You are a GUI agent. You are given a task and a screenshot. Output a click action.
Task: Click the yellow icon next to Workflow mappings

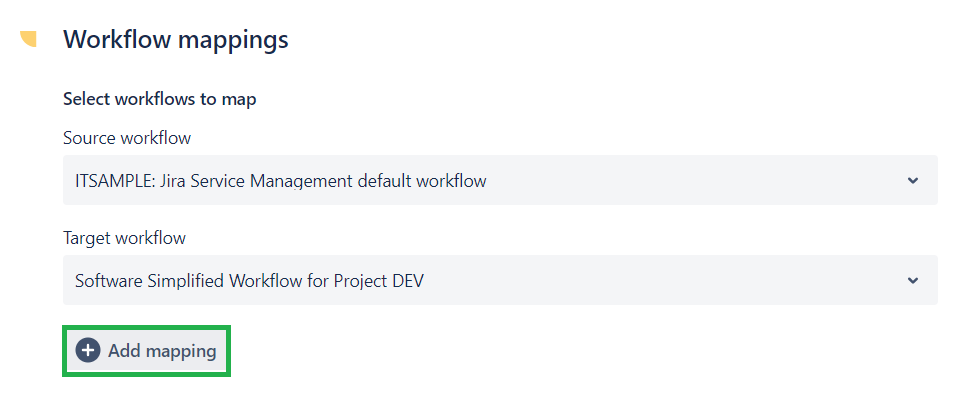tap(29, 39)
